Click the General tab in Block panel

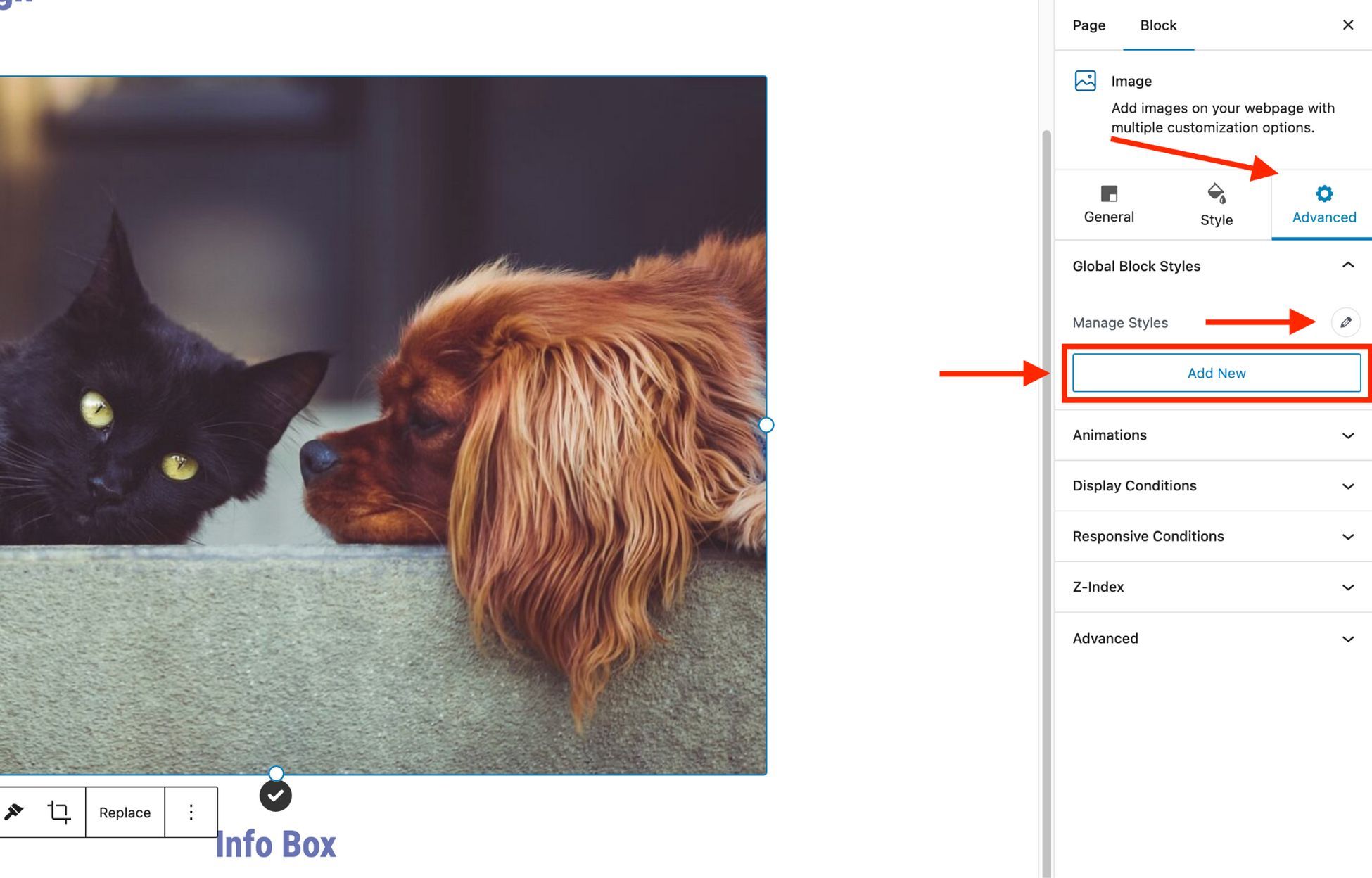point(1109,203)
